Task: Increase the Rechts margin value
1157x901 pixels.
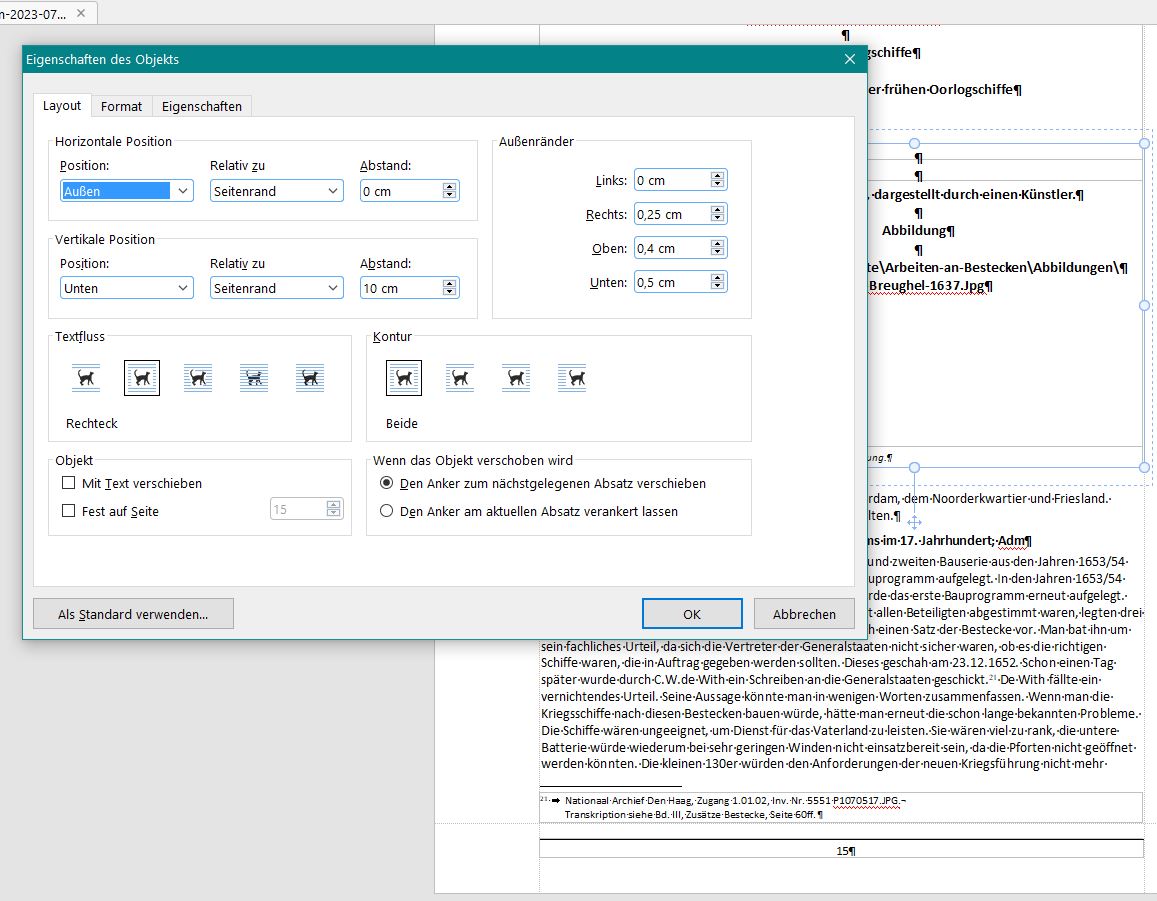Action: click(717, 210)
